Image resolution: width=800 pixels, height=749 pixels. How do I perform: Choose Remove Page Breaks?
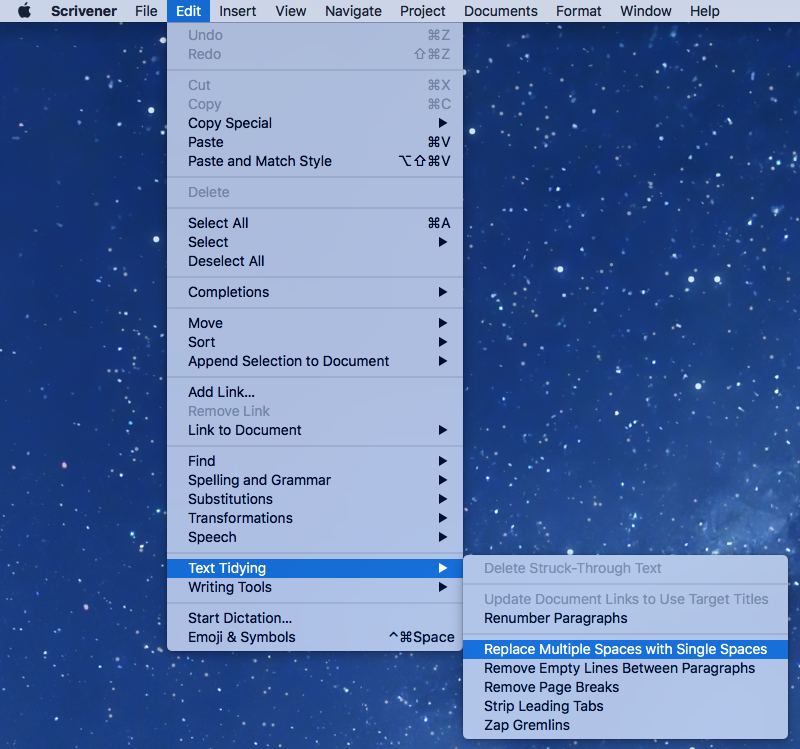pyautogui.click(x=625, y=687)
